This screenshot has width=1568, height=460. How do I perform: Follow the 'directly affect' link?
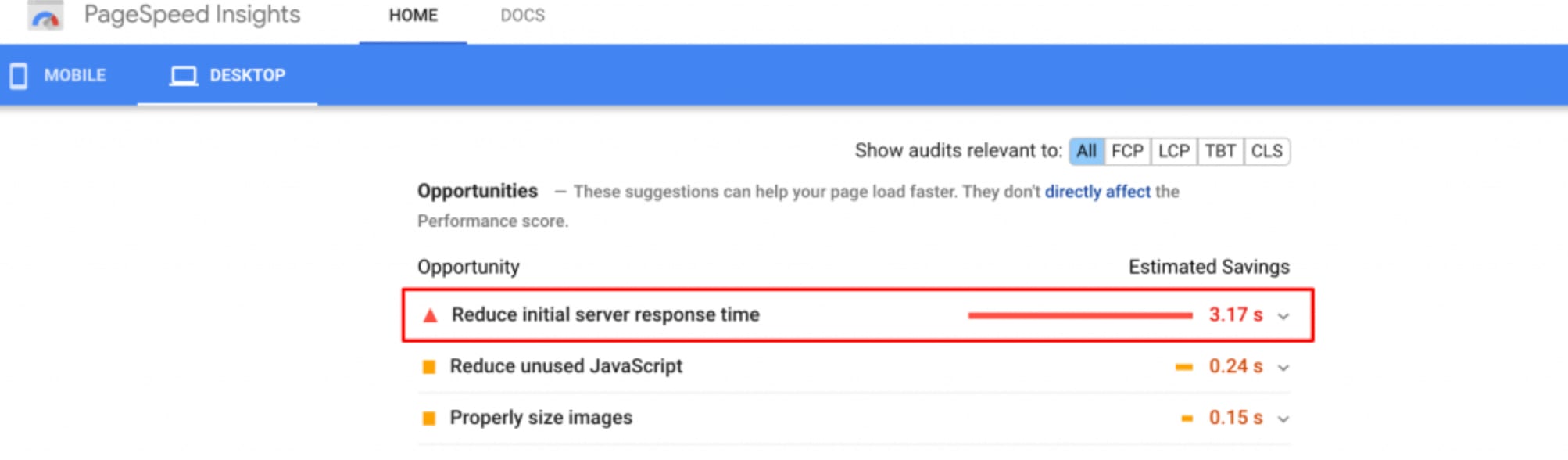[x=1097, y=192]
